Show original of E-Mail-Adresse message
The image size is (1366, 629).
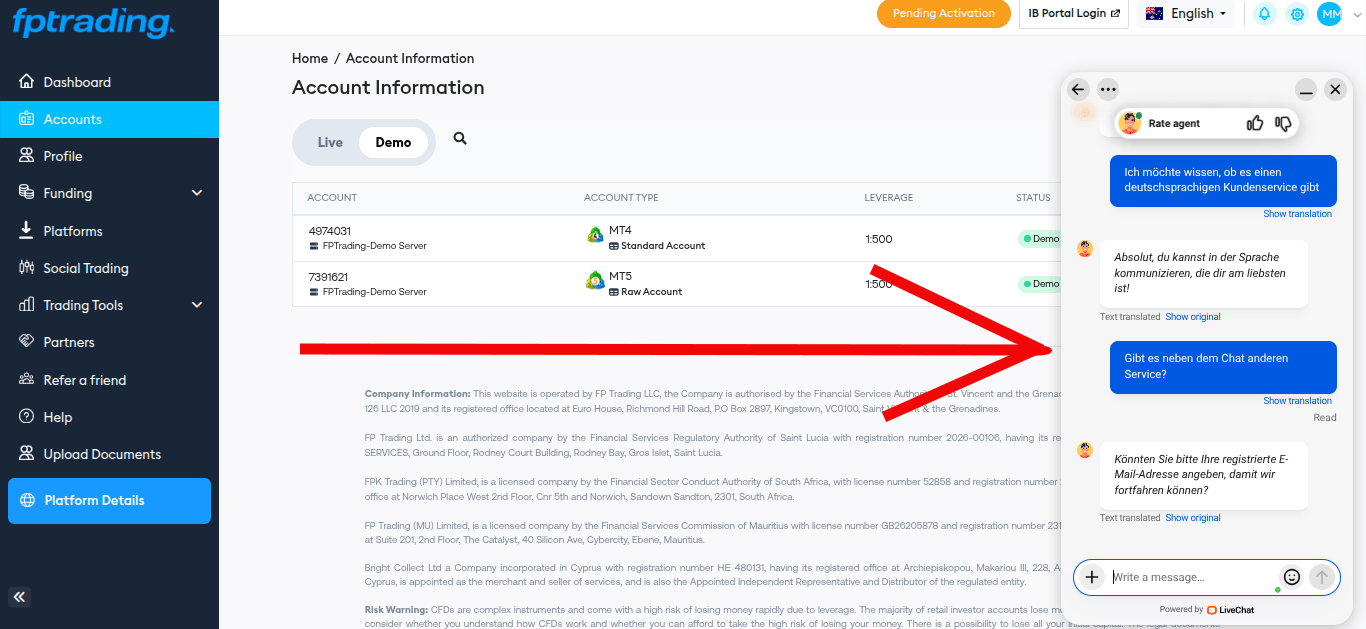(x=1193, y=518)
